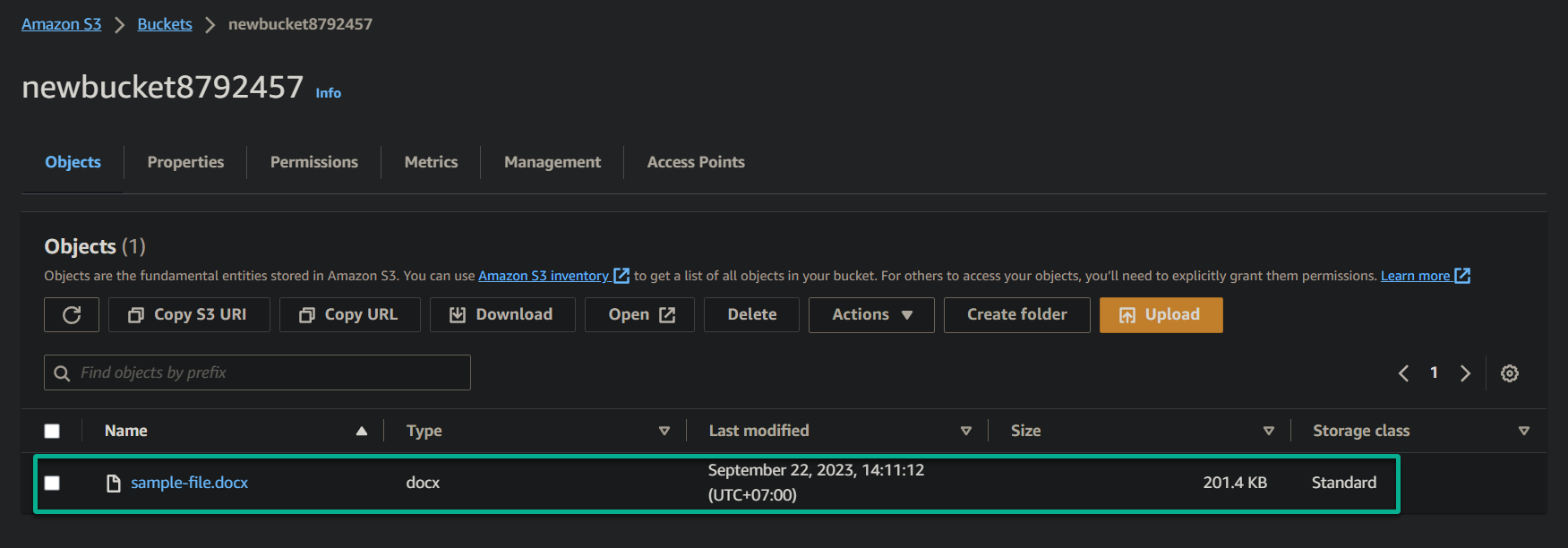Click external link icon beside Amazon S3 inventory

point(621,276)
